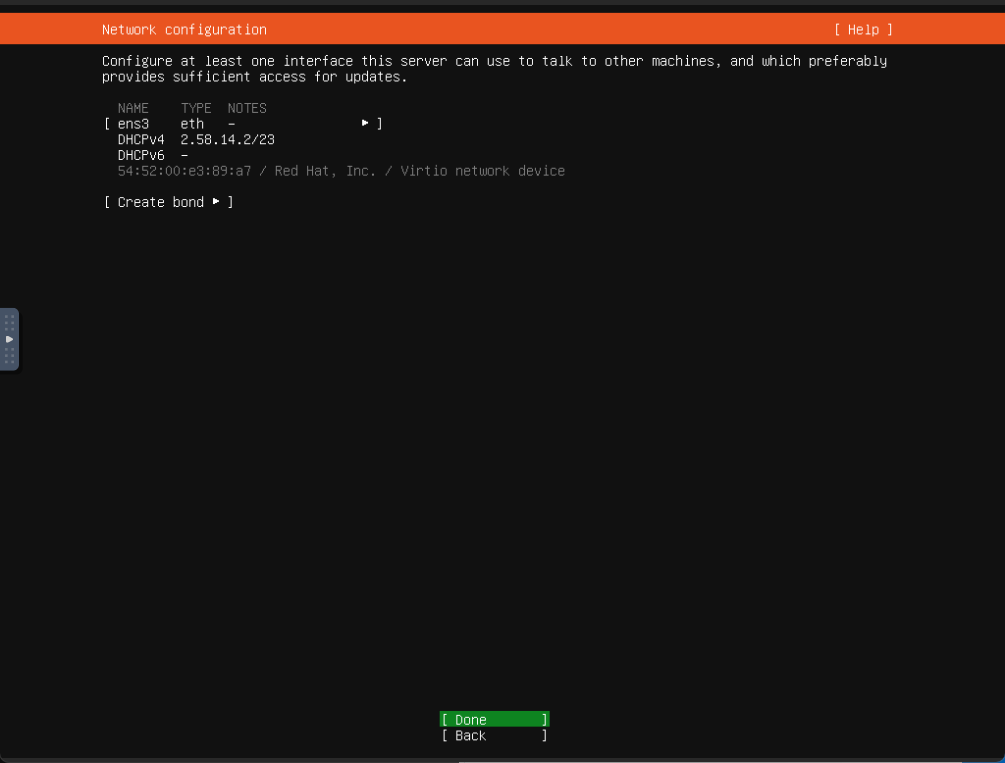This screenshot has width=1005, height=763.
Task: Open the Help menu in header
Action: point(863,30)
